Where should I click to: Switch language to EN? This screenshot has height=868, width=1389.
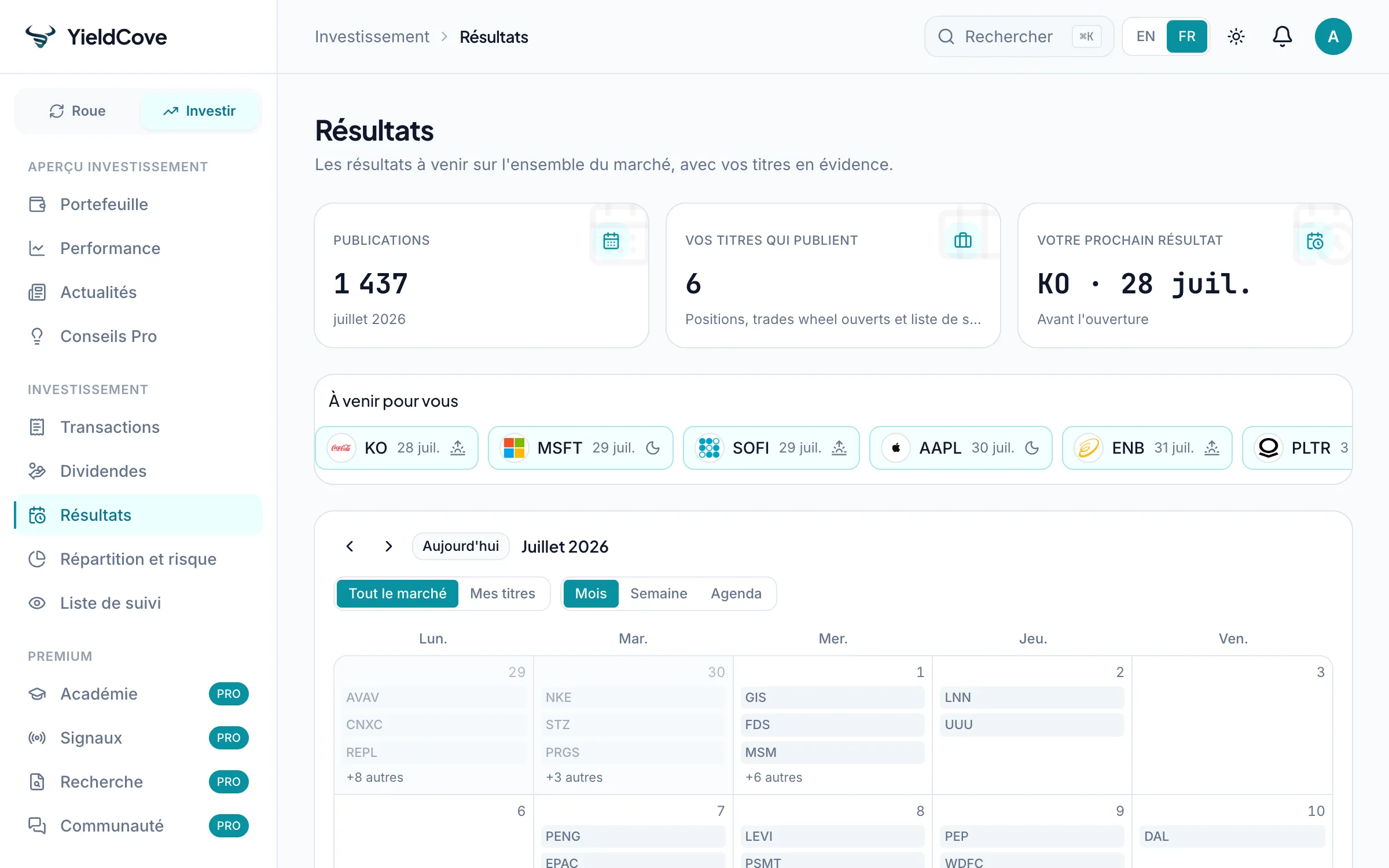click(x=1145, y=36)
